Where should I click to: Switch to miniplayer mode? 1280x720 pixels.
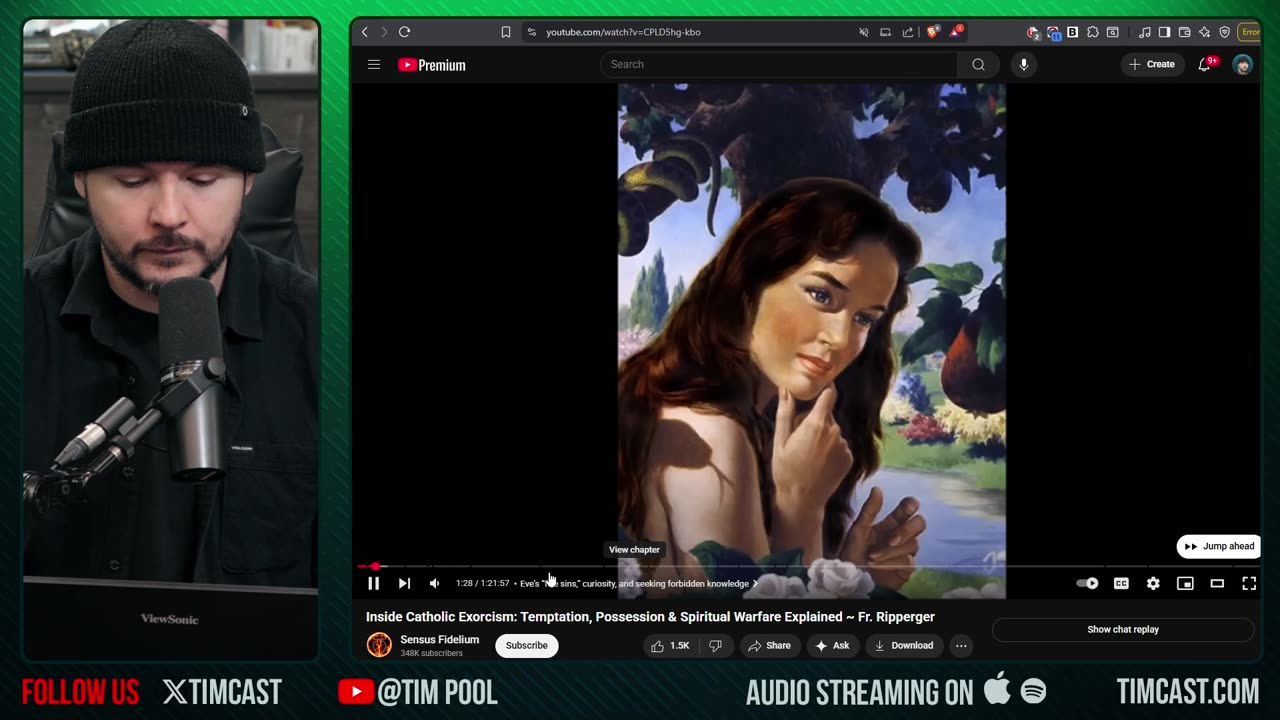pos(1185,583)
